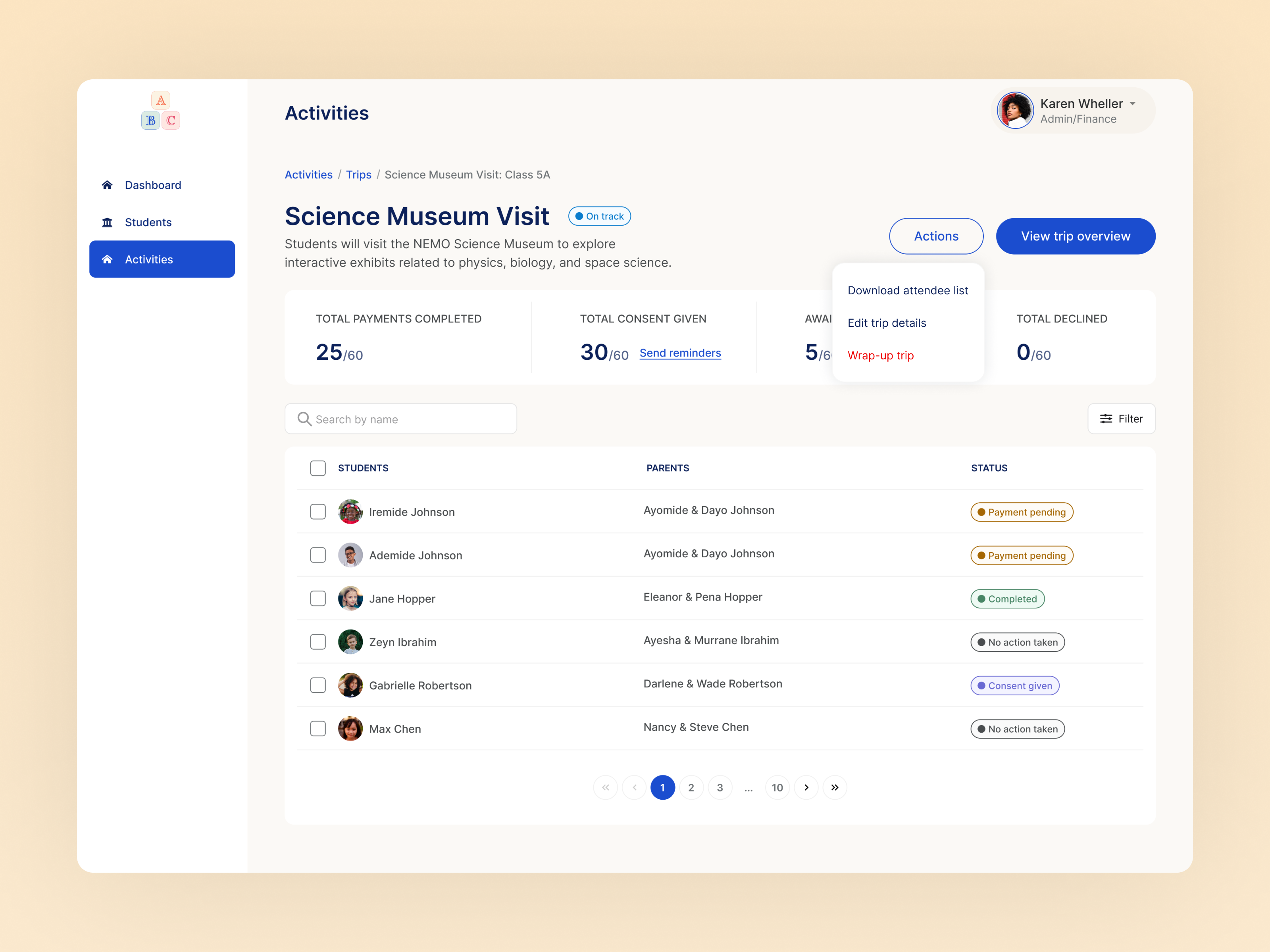Screen dimensions: 1270x952
Task: Check the box for Ademide Johnson
Action: click(x=318, y=555)
